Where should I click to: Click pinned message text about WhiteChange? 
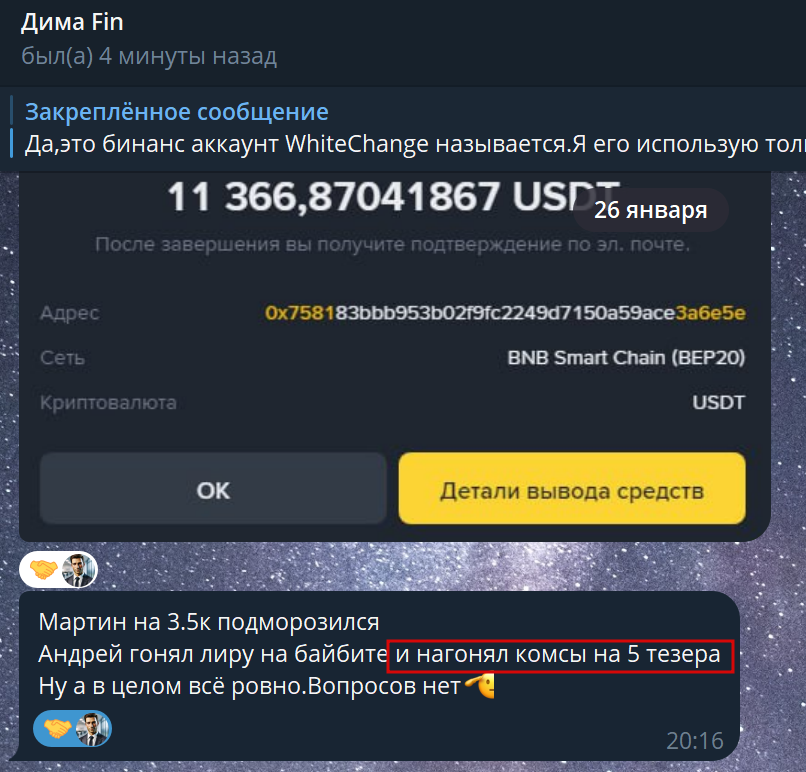click(415, 144)
